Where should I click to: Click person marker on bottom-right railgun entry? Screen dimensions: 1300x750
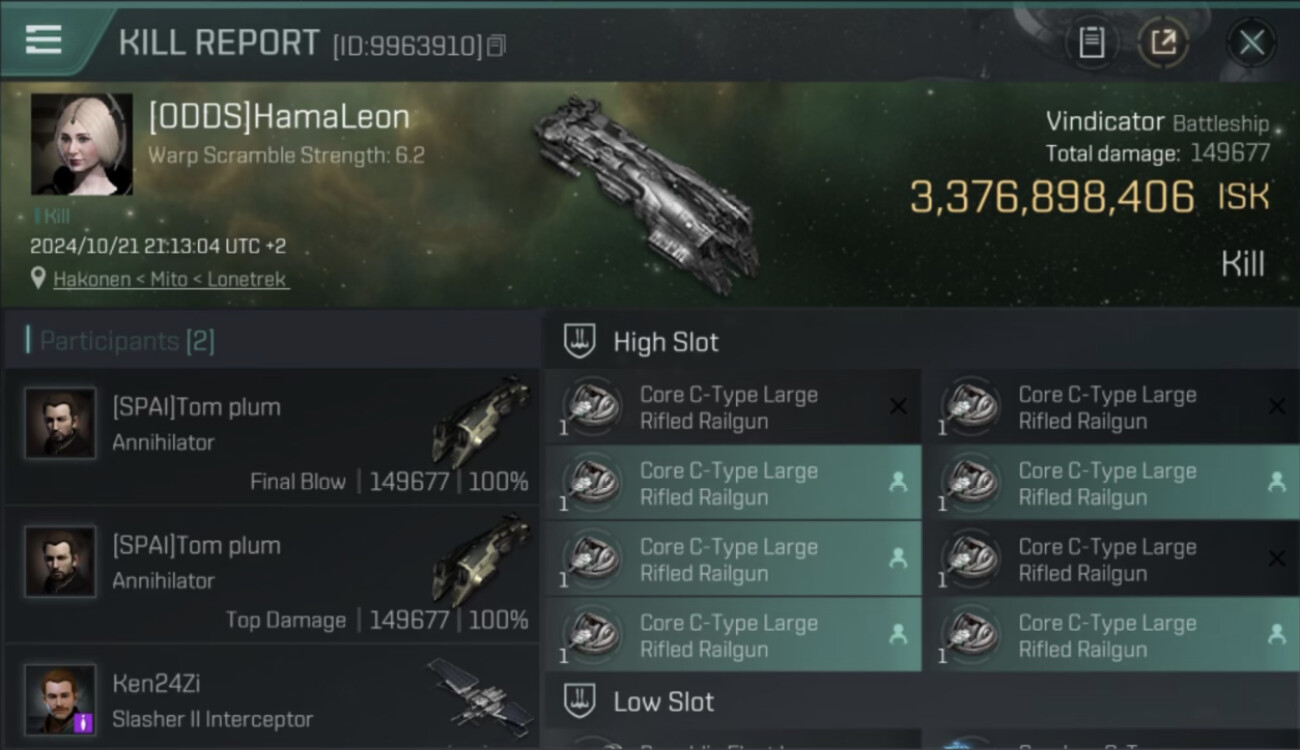pos(1276,634)
